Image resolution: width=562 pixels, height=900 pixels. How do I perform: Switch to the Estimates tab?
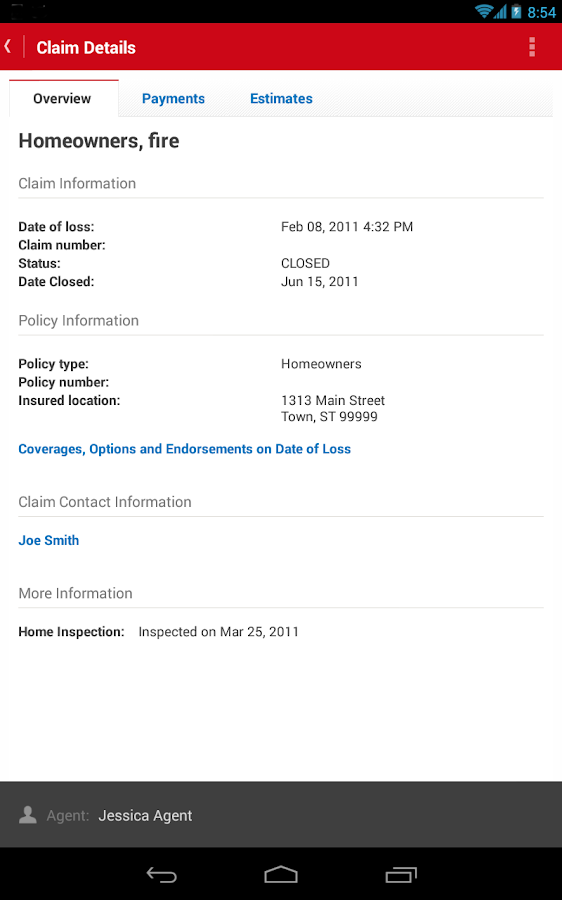[281, 99]
